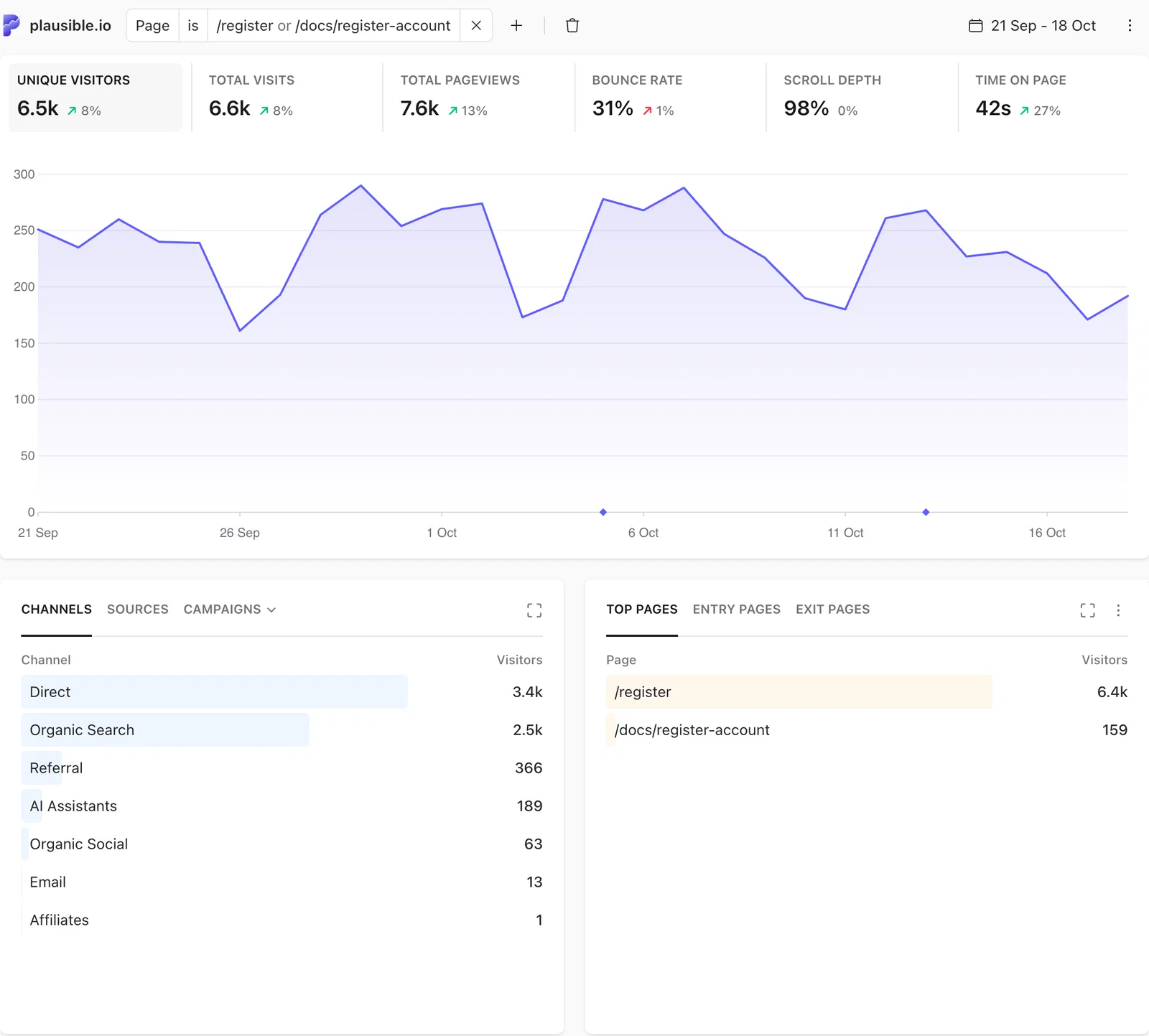Screen dimensions: 1149x1036
Task: Click the 366 Referral visitors value
Action: tap(529, 768)
